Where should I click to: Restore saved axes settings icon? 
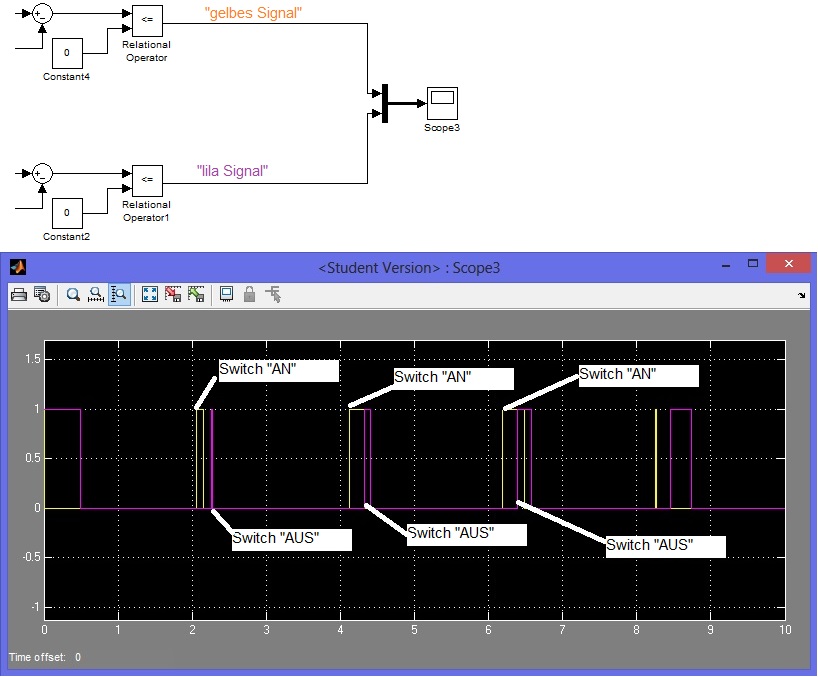[x=196, y=294]
